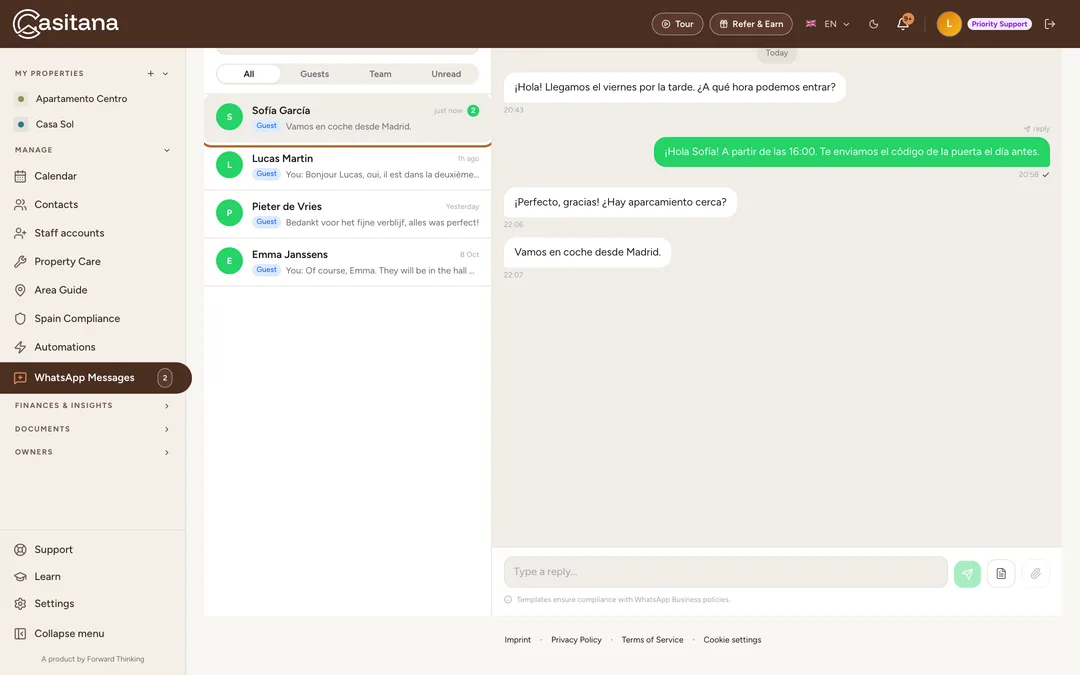Collapse the Manage section chevron
Image resolution: width=1080 pixels, height=675 pixels.
tap(167, 150)
